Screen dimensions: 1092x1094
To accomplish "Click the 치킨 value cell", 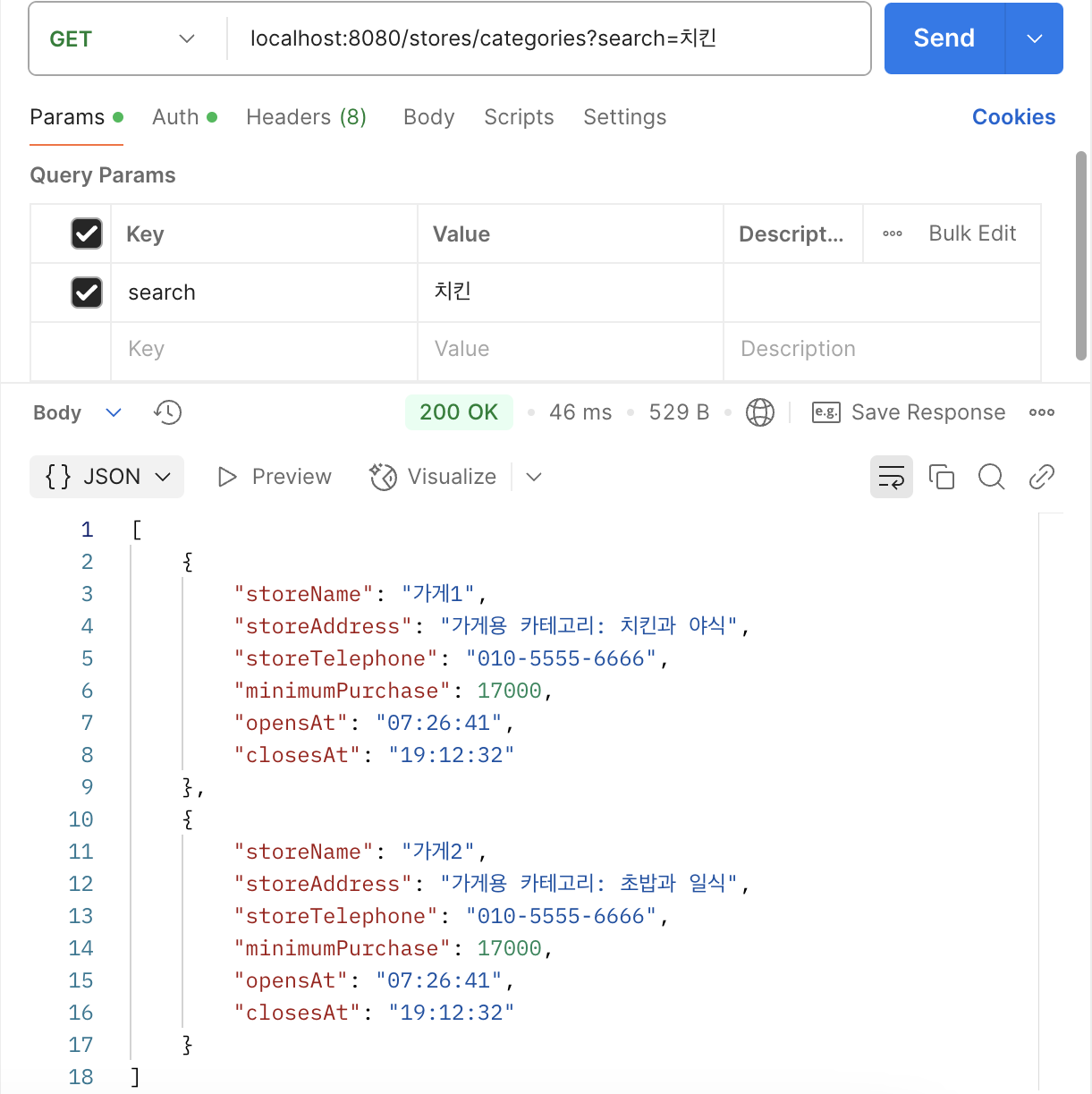I will [x=571, y=293].
